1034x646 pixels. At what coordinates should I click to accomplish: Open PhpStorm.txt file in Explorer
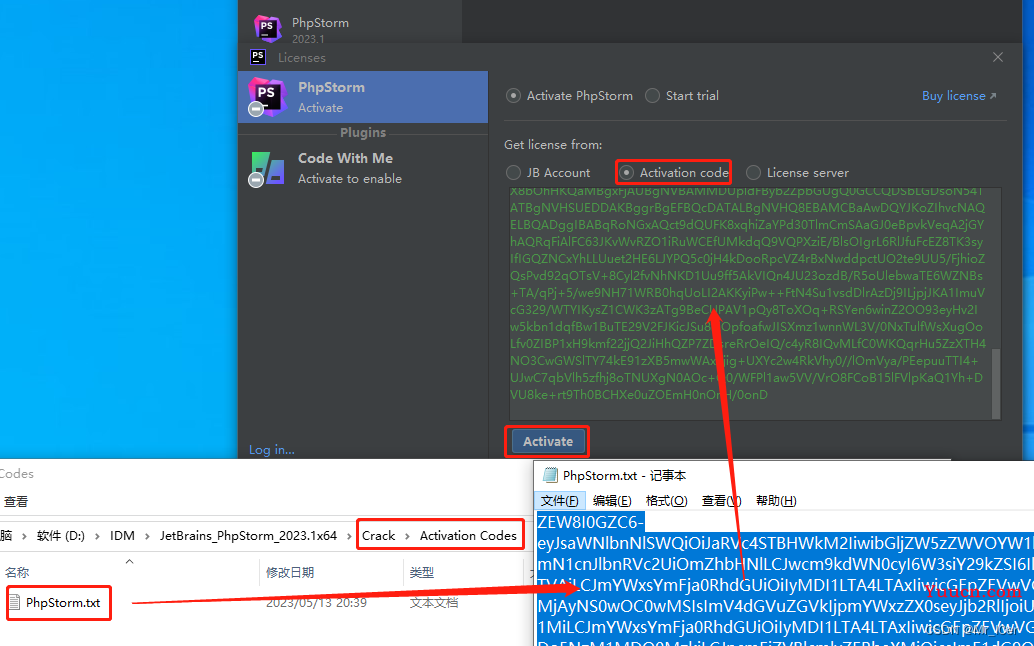(x=63, y=602)
